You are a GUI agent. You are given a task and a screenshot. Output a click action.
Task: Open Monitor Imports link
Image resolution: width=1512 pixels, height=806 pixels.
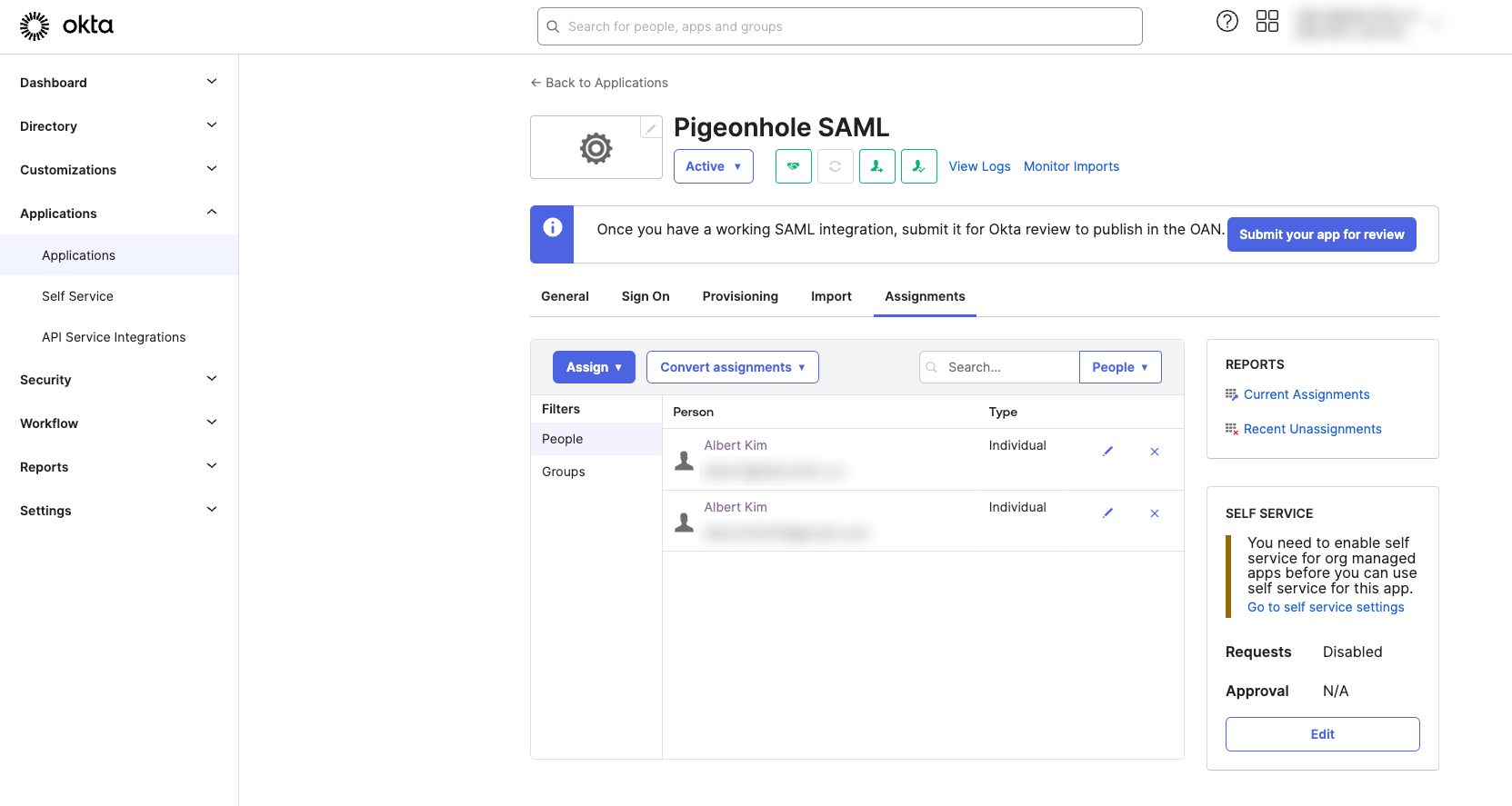coord(1071,166)
